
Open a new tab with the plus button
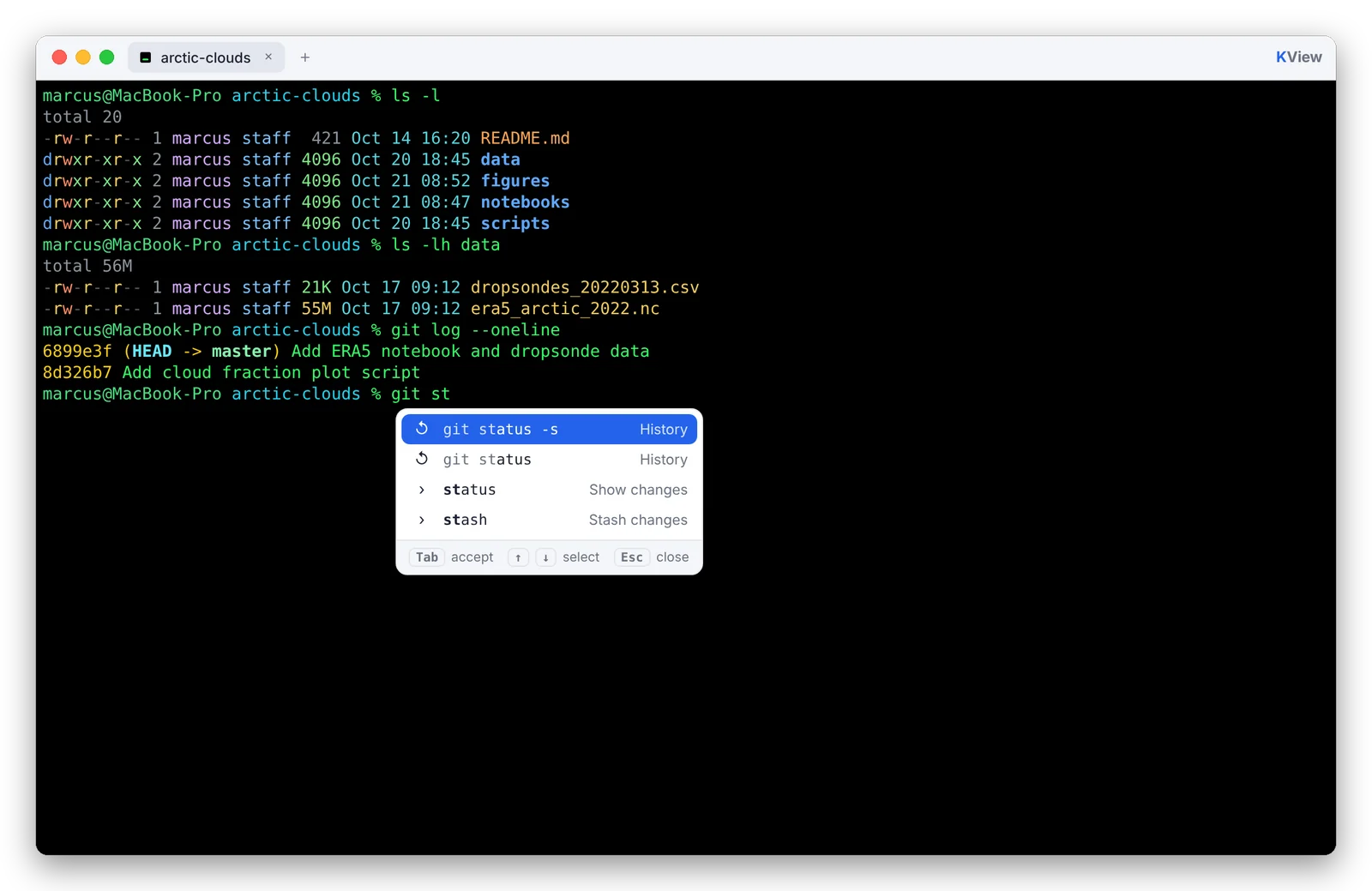pos(305,57)
